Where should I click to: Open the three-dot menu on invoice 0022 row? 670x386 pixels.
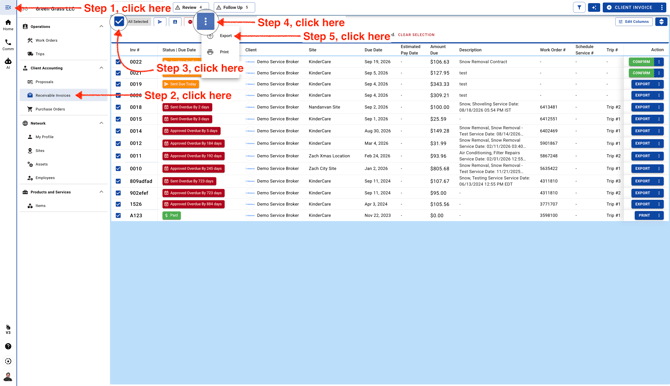659,62
